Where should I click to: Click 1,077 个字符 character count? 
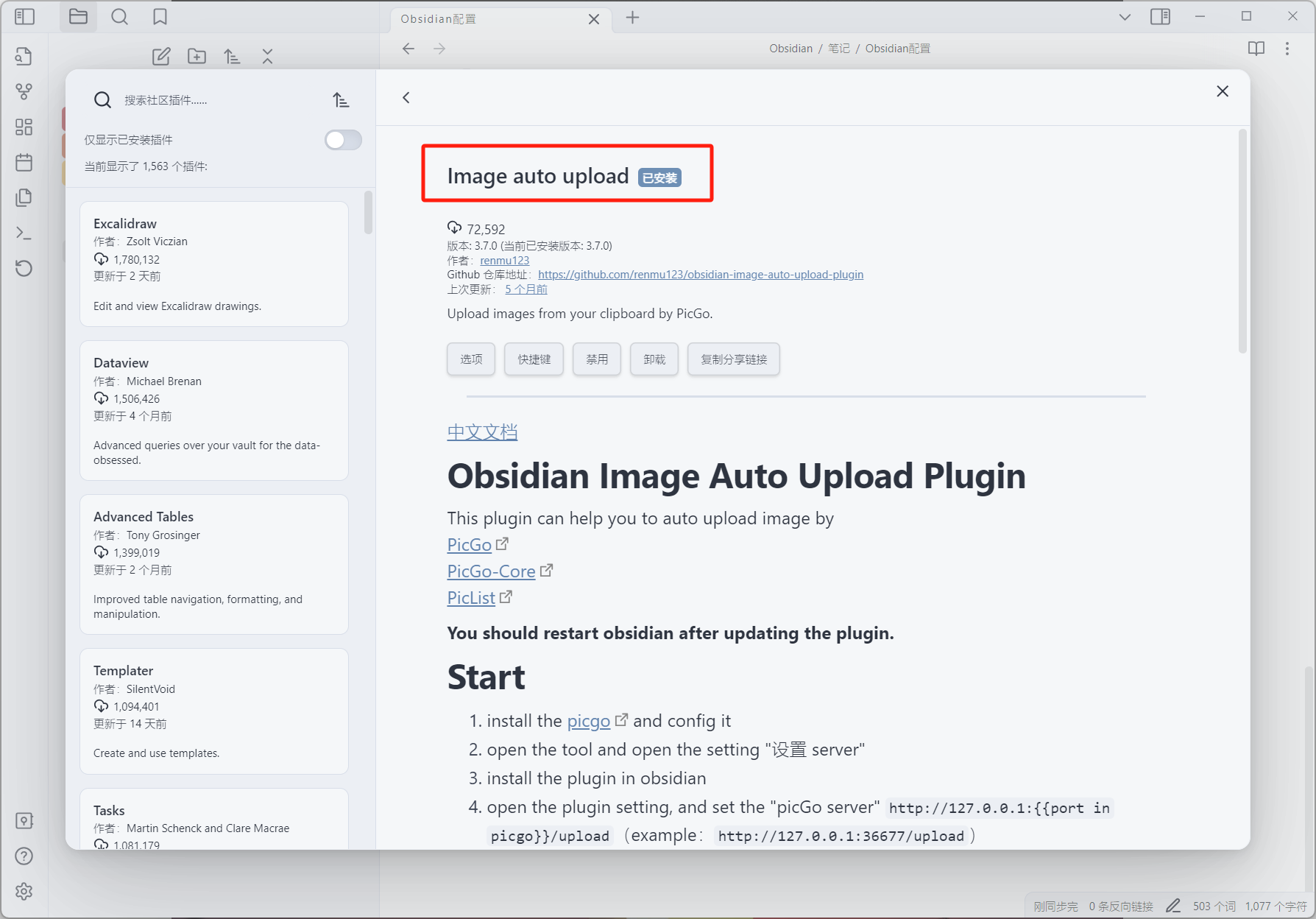click(x=1276, y=906)
